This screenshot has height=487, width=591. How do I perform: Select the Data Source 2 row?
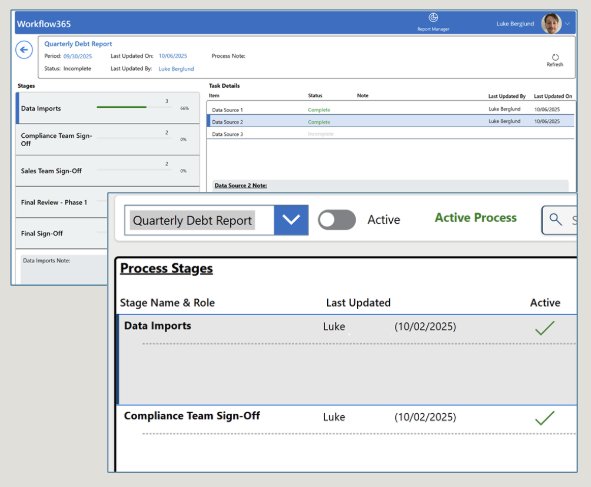click(x=390, y=121)
